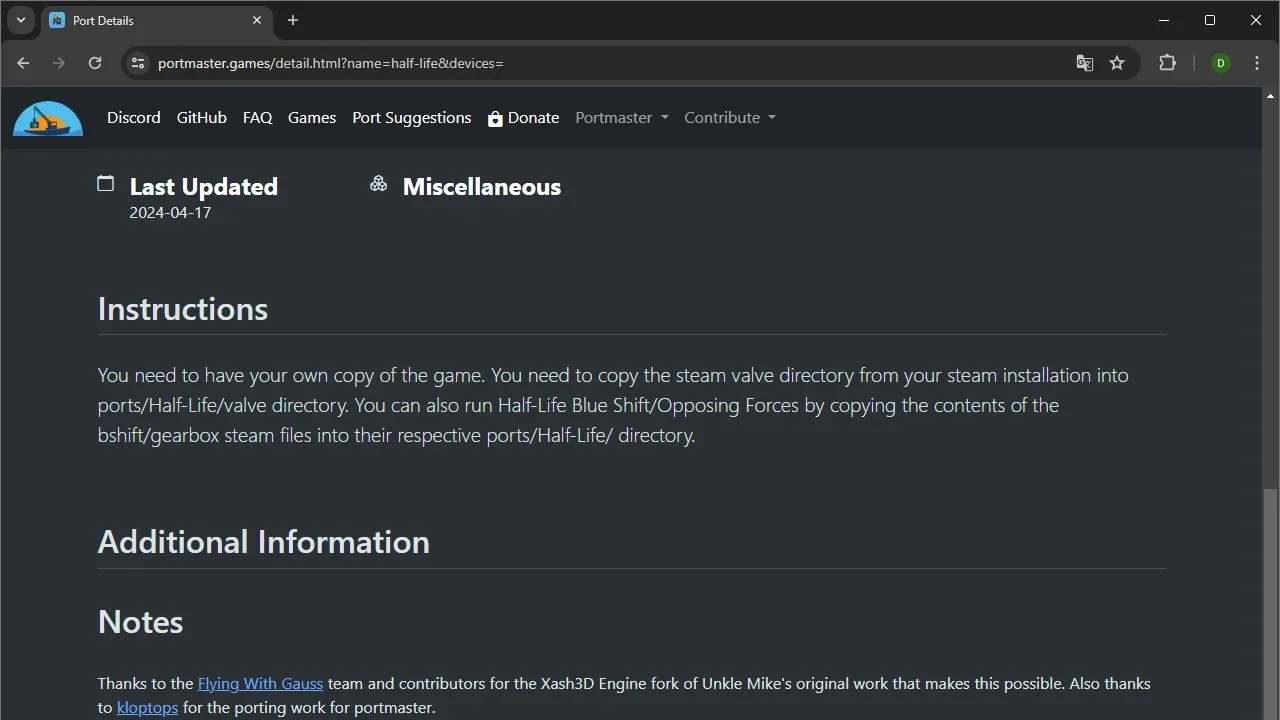This screenshot has width=1280, height=720.
Task: Click the Instructions heading
Action: click(x=183, y=309)
